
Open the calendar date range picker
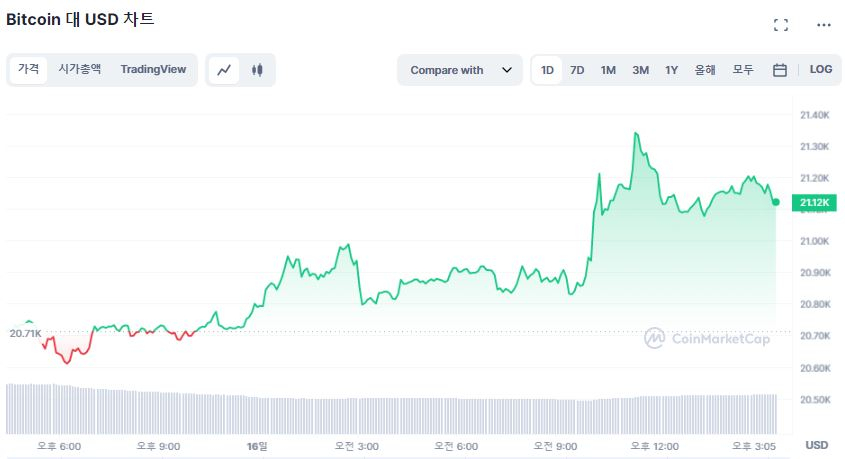[780, 70]
